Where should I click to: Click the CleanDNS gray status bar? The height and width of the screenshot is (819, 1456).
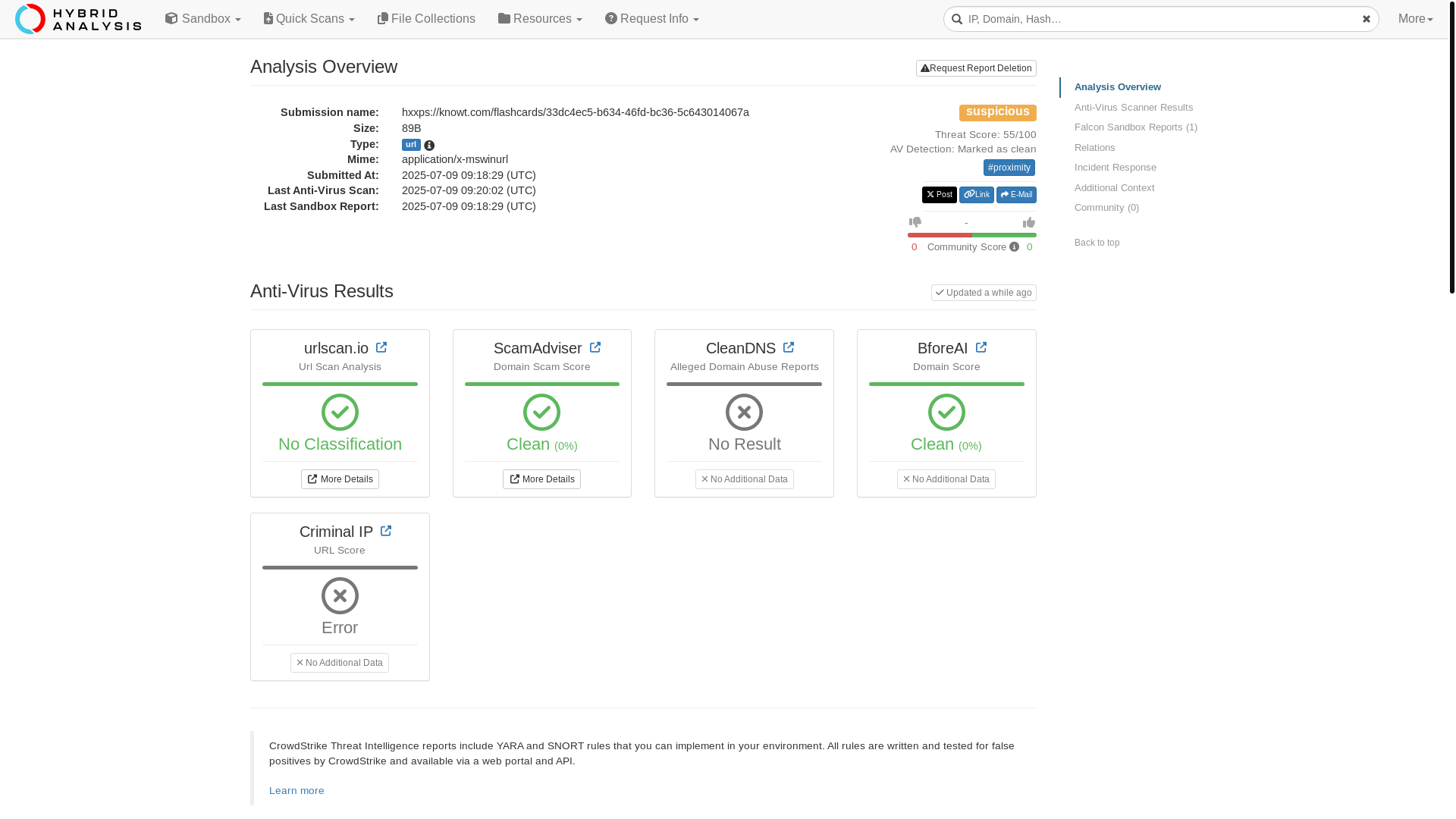[745, 384]
